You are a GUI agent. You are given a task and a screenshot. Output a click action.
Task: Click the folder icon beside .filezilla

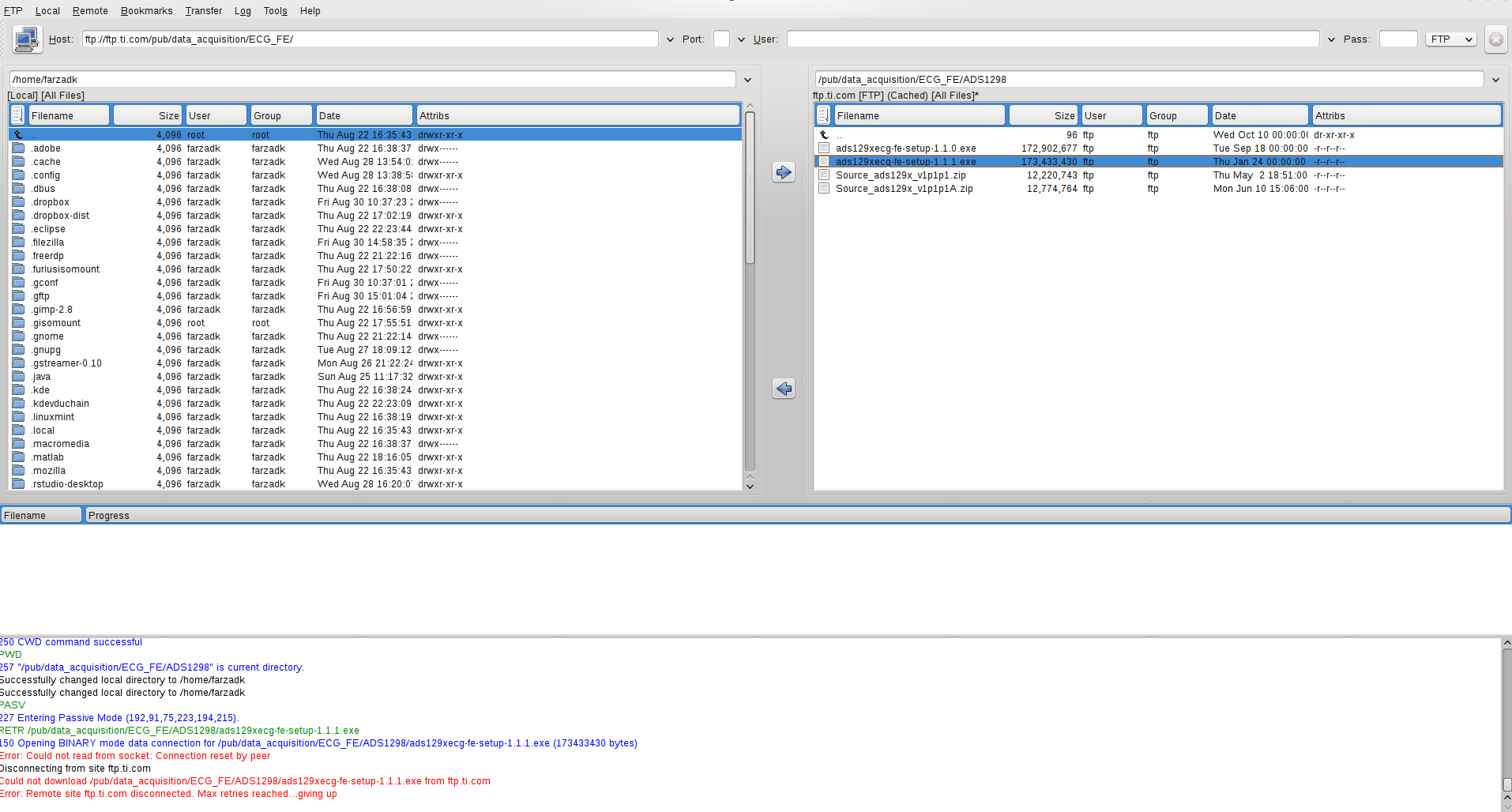pos(18,242)
